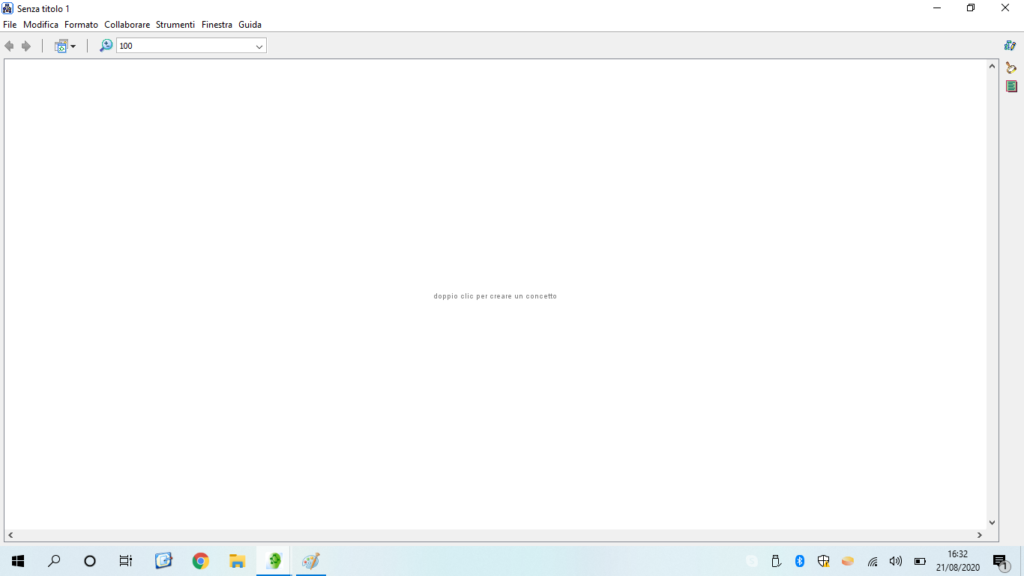This screenshot has width=1024, height=576.
Task: Open the Formato menu
Action: [81, 25]
